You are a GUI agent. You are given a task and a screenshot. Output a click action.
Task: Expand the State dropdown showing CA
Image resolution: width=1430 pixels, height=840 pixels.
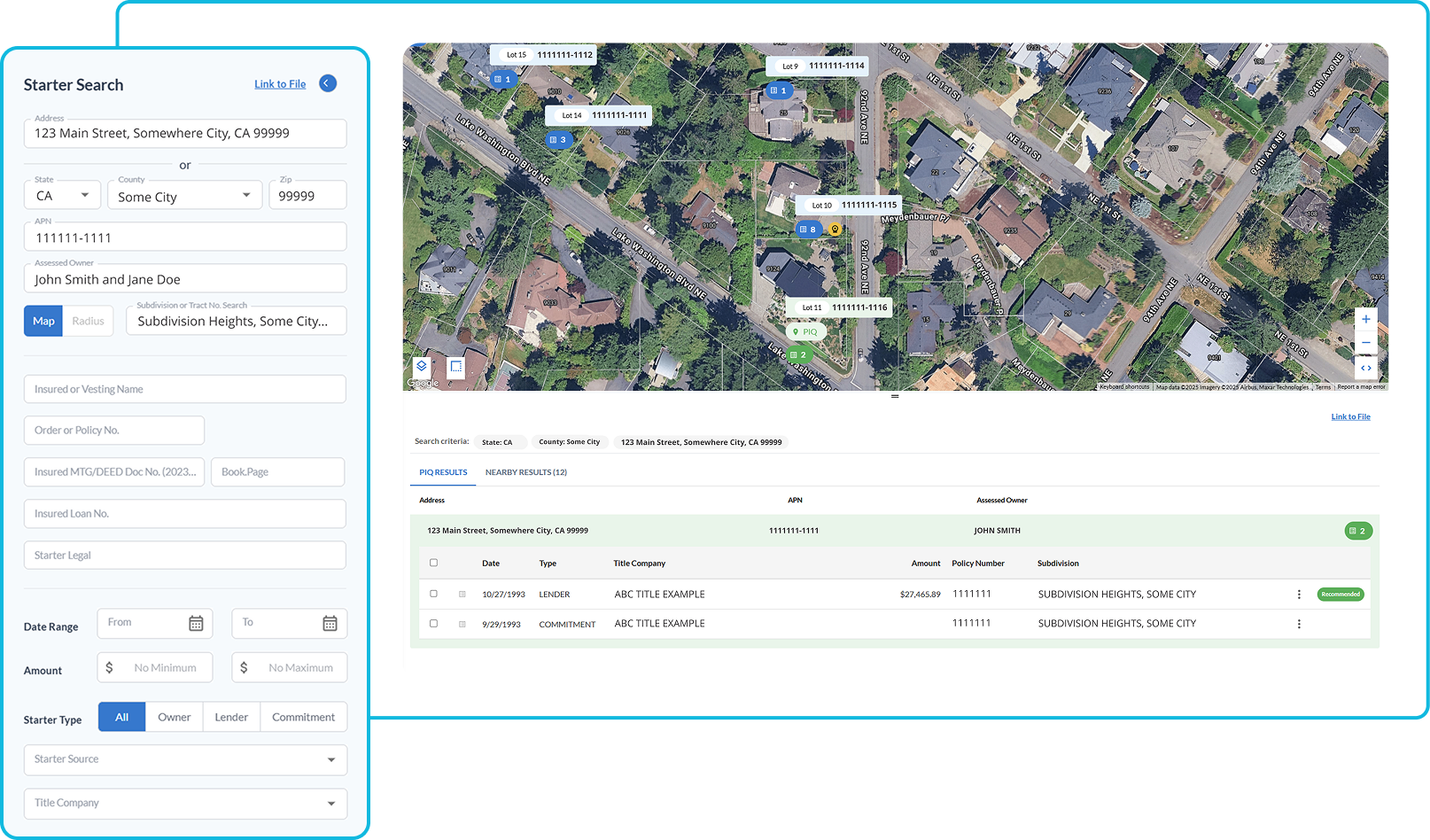[x=62, y=196]
